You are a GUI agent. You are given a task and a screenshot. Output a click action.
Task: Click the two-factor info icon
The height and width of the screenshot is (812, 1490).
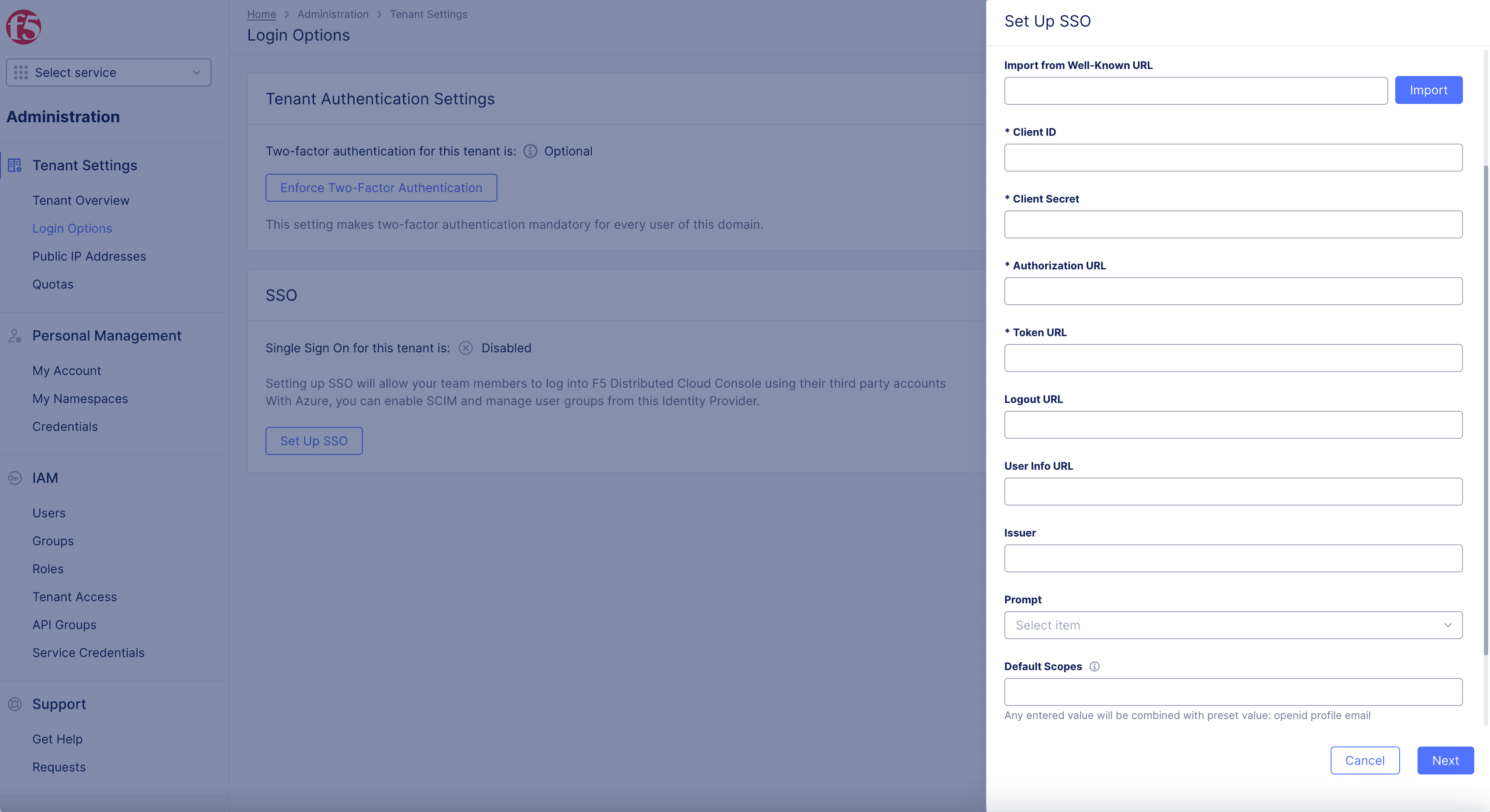531,151
